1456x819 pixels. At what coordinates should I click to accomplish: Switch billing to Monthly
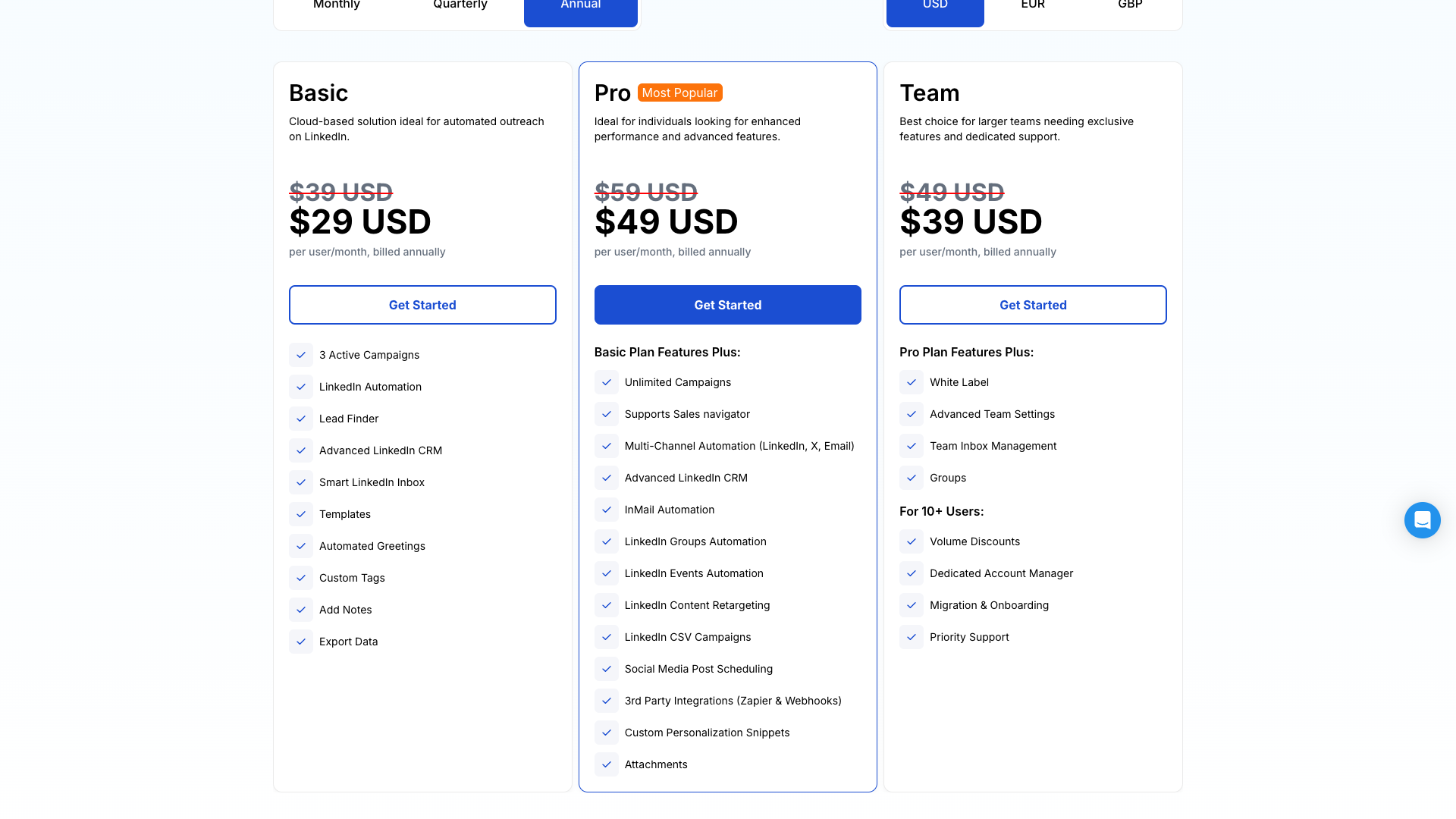click(x=336, y=8)
